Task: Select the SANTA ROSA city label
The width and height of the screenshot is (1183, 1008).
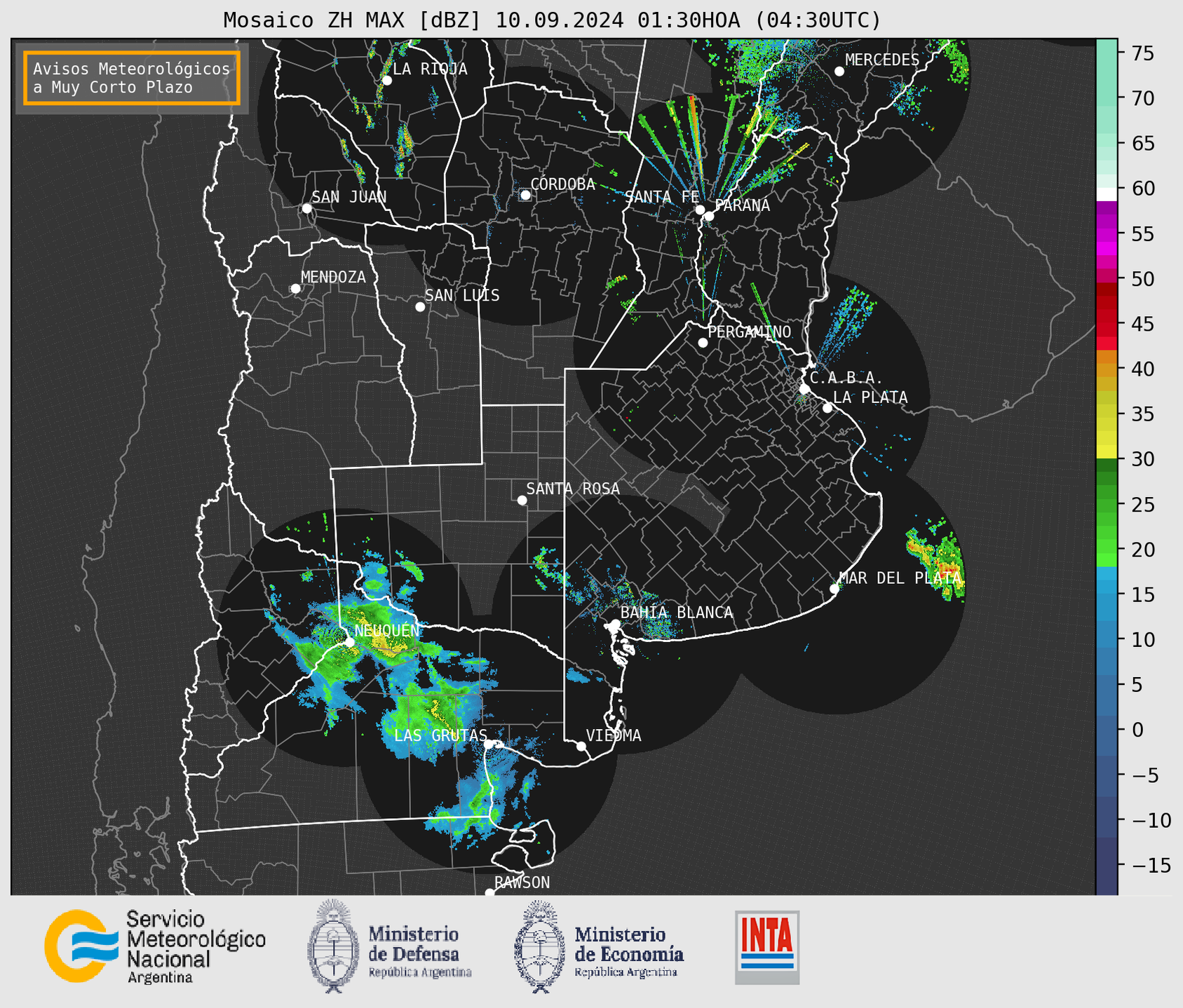Action: [x=573, y=489]
